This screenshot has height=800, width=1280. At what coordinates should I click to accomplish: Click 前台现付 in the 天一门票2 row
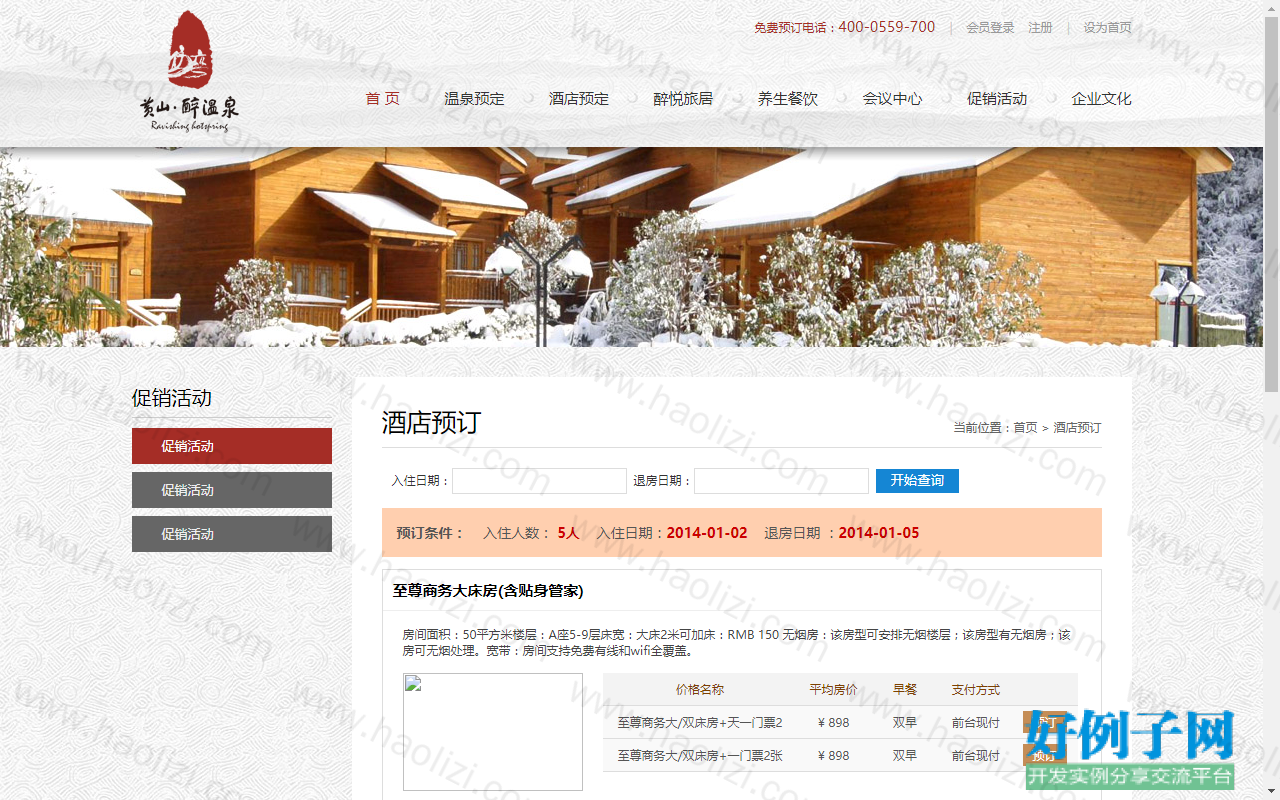point(976,723)
